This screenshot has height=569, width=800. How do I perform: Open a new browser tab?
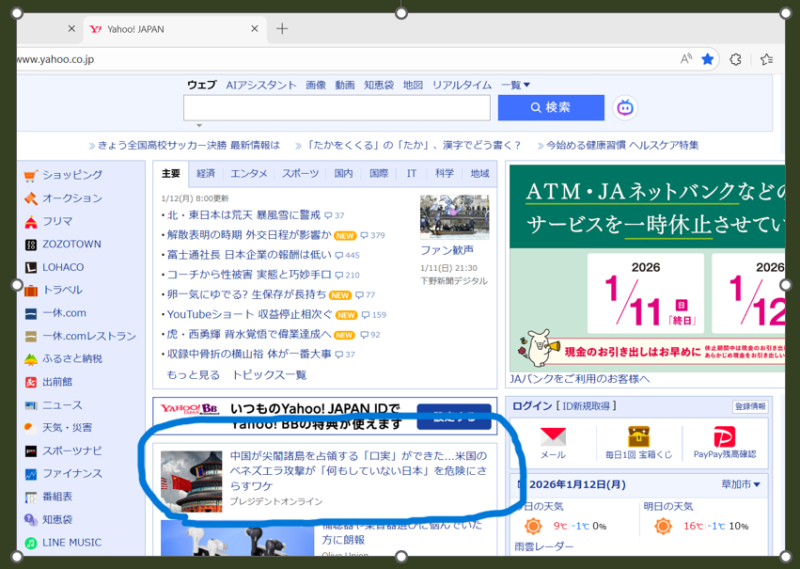(282, 28)
